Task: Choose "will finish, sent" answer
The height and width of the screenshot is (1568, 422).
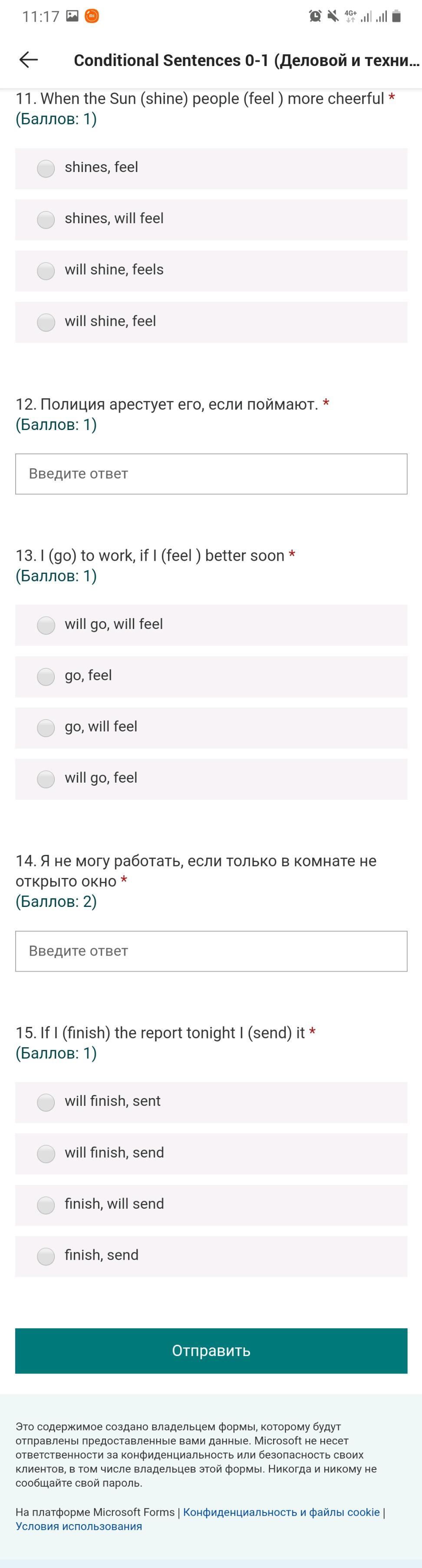Action: click(x=46, y=1102)
